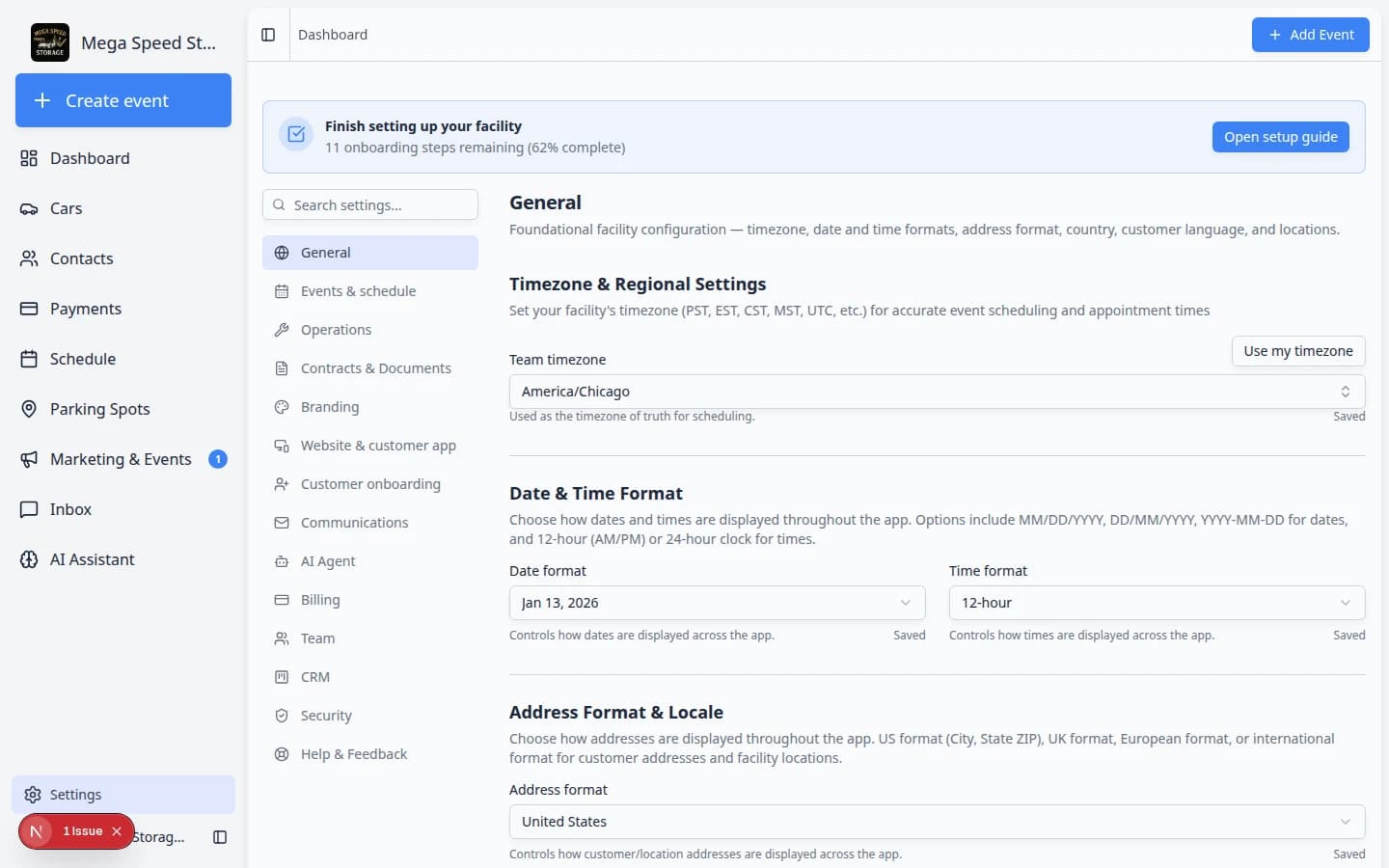Click Open setup guide button
Viewport: 1389px width, 868px height.
tap(1280, 137)
